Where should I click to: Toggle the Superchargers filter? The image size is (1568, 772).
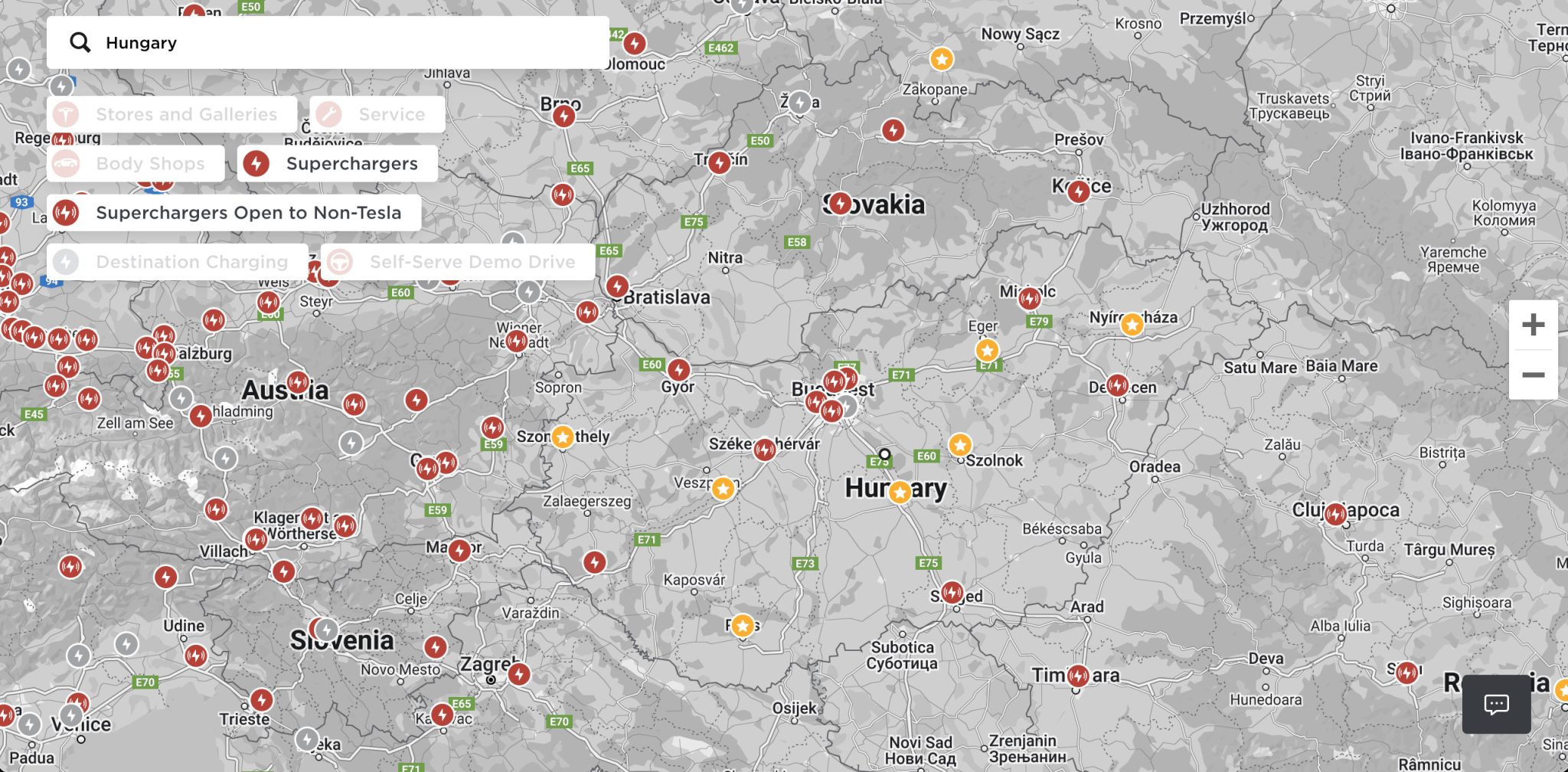point(338,163)
